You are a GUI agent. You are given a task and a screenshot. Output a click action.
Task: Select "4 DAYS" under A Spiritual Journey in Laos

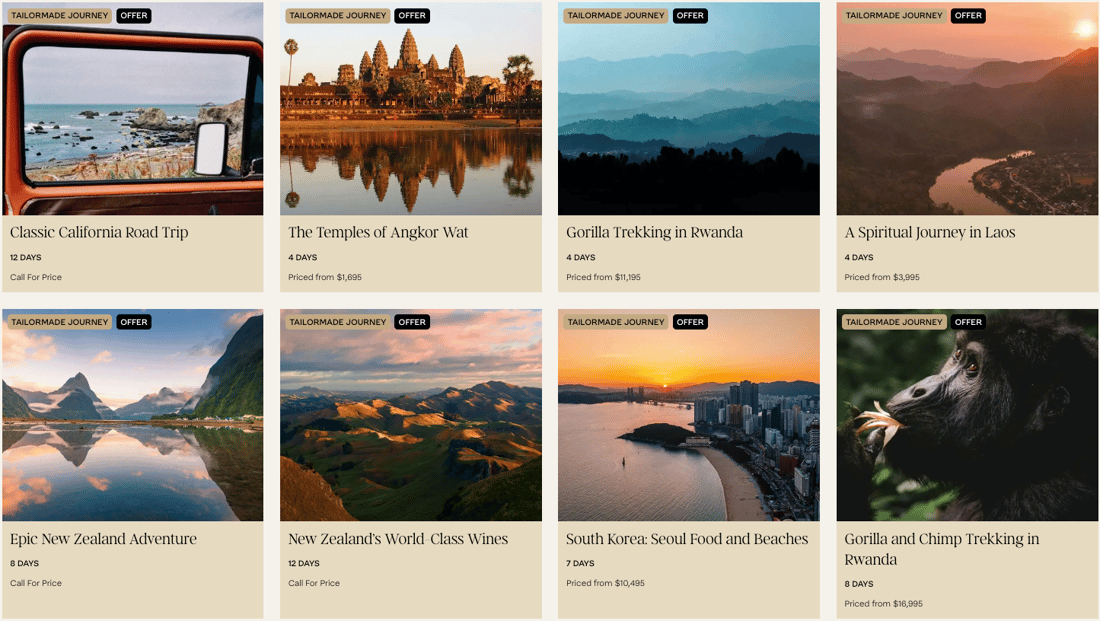[859, 258]
